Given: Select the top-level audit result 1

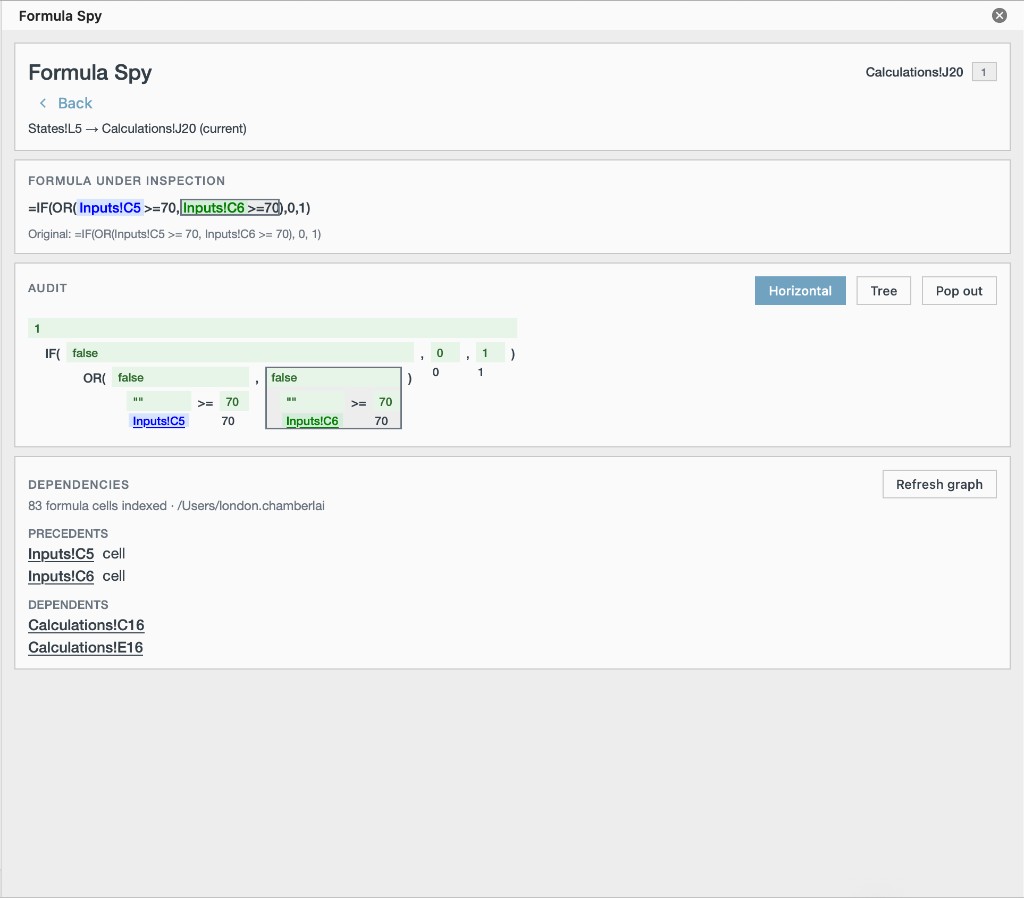Looking at the screenshot, I should click(x=272, y=329).
